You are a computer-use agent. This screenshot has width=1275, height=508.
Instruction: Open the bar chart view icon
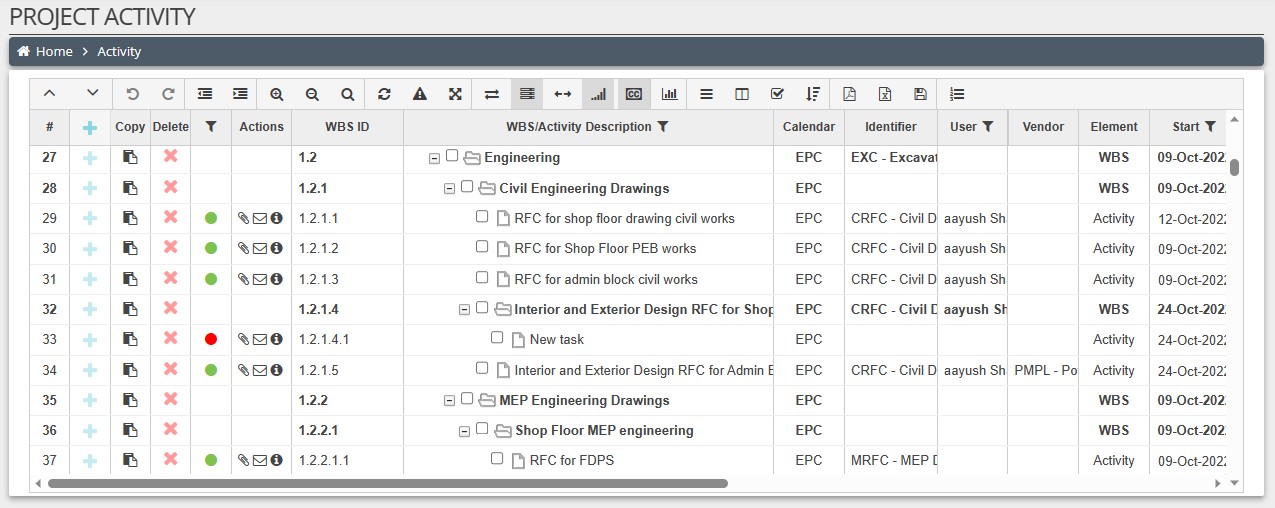tap(669, 94)
